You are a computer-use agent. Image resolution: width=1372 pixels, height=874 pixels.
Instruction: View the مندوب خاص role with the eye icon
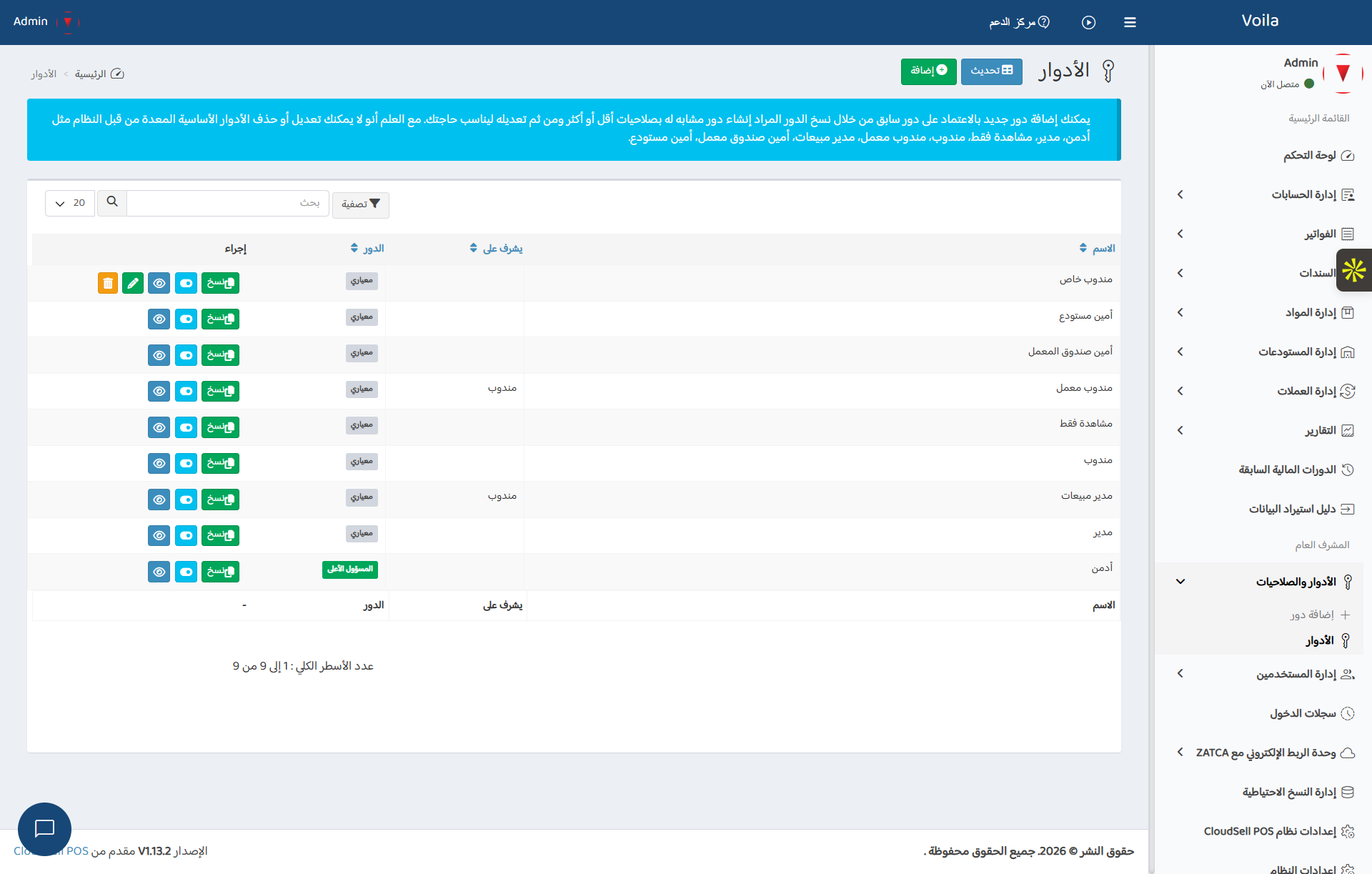click(159, 283)
